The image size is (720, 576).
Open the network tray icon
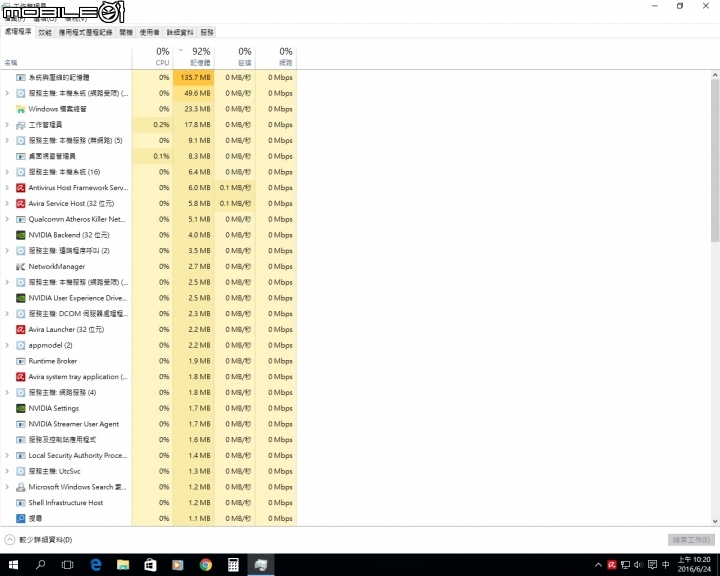click(625, 565)
